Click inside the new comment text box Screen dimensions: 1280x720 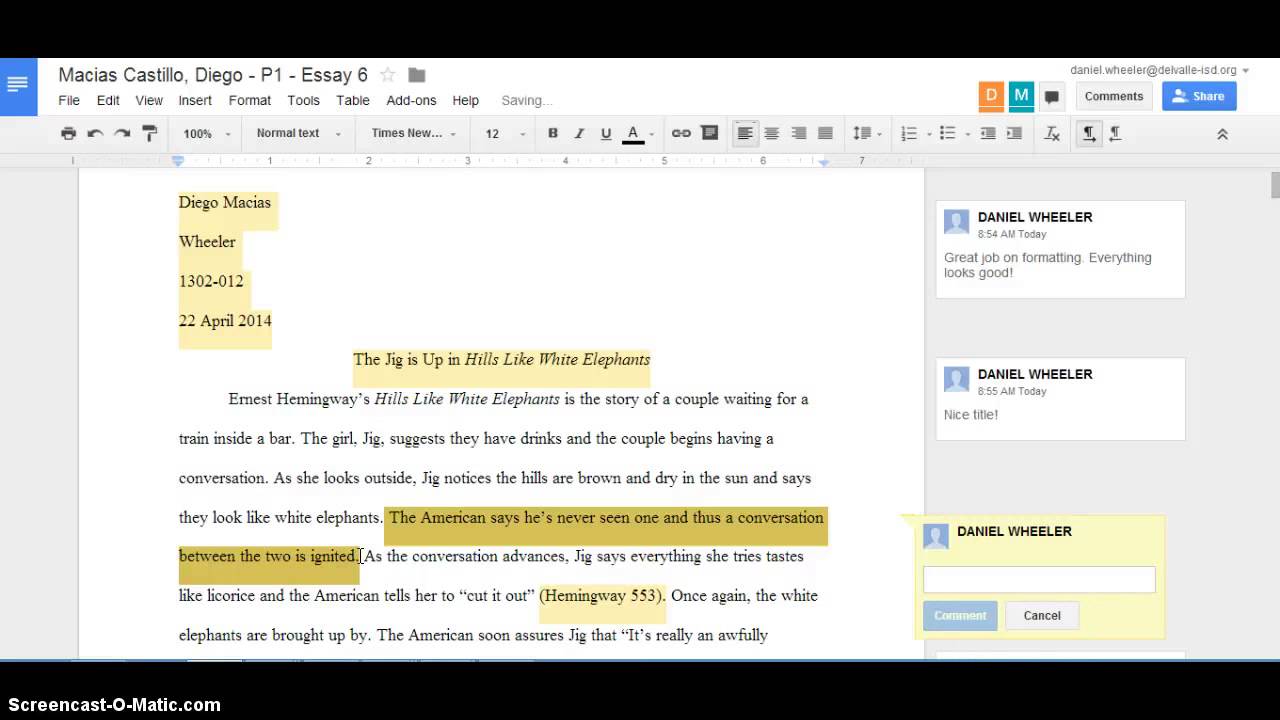click(x=1038, y=579)
